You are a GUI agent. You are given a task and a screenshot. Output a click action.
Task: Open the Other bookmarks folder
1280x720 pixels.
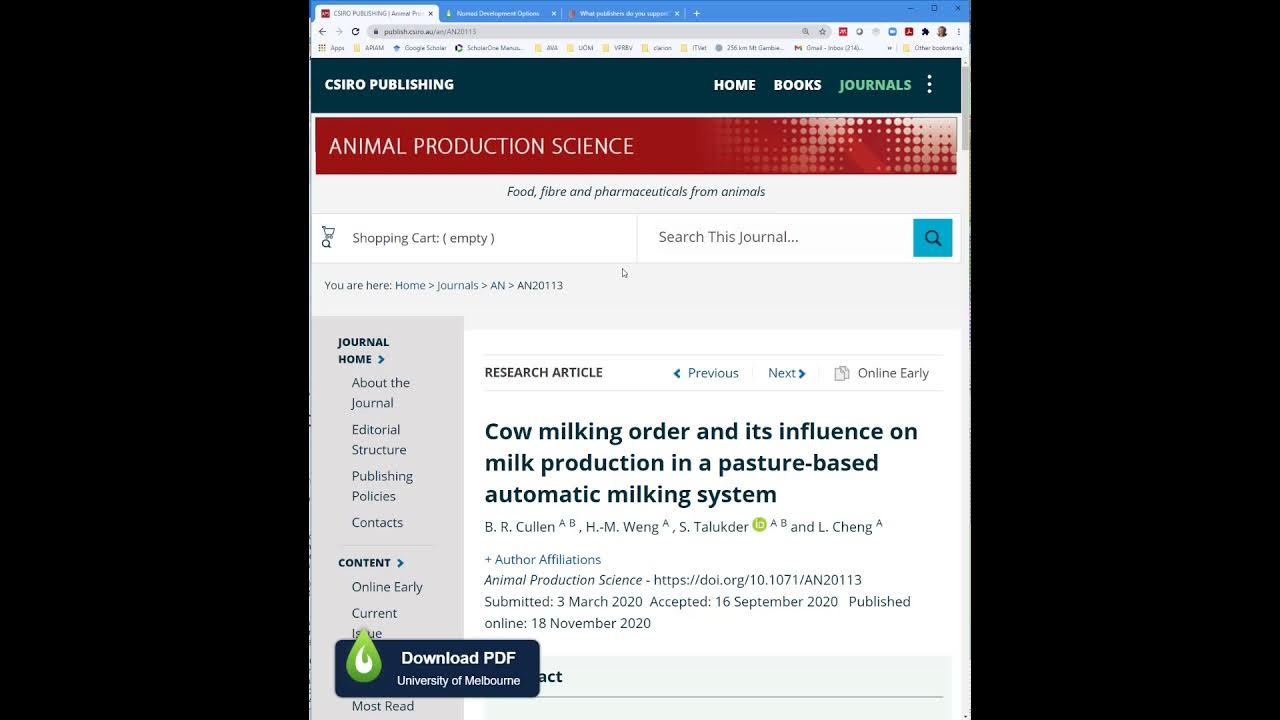[x=932, y=48]
